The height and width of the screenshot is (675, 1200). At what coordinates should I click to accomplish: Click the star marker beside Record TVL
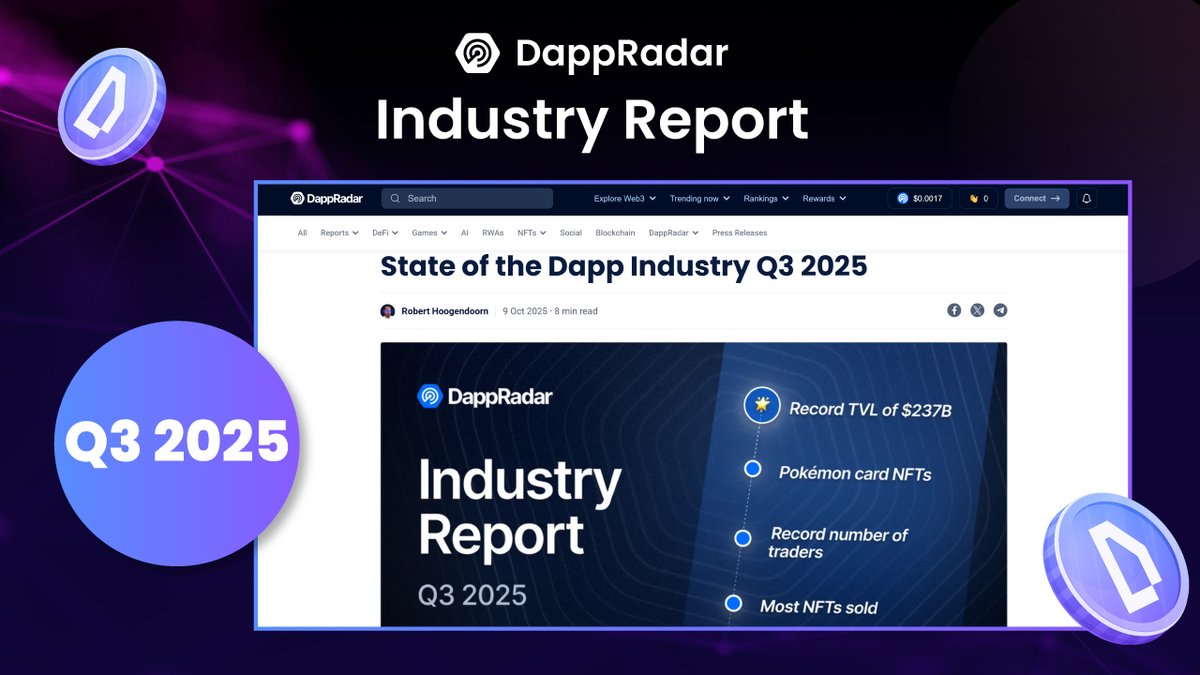click(x=762, y=406)
